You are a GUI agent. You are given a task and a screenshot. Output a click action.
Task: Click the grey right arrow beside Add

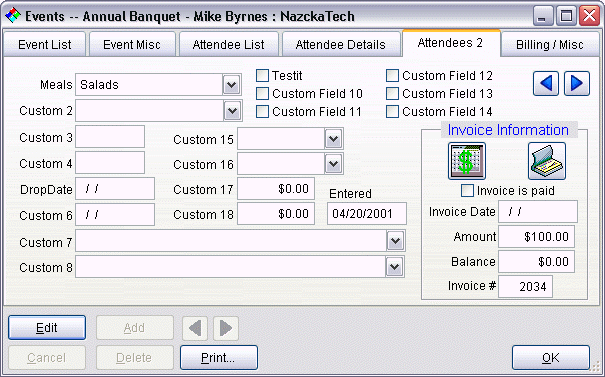point(226,328)
